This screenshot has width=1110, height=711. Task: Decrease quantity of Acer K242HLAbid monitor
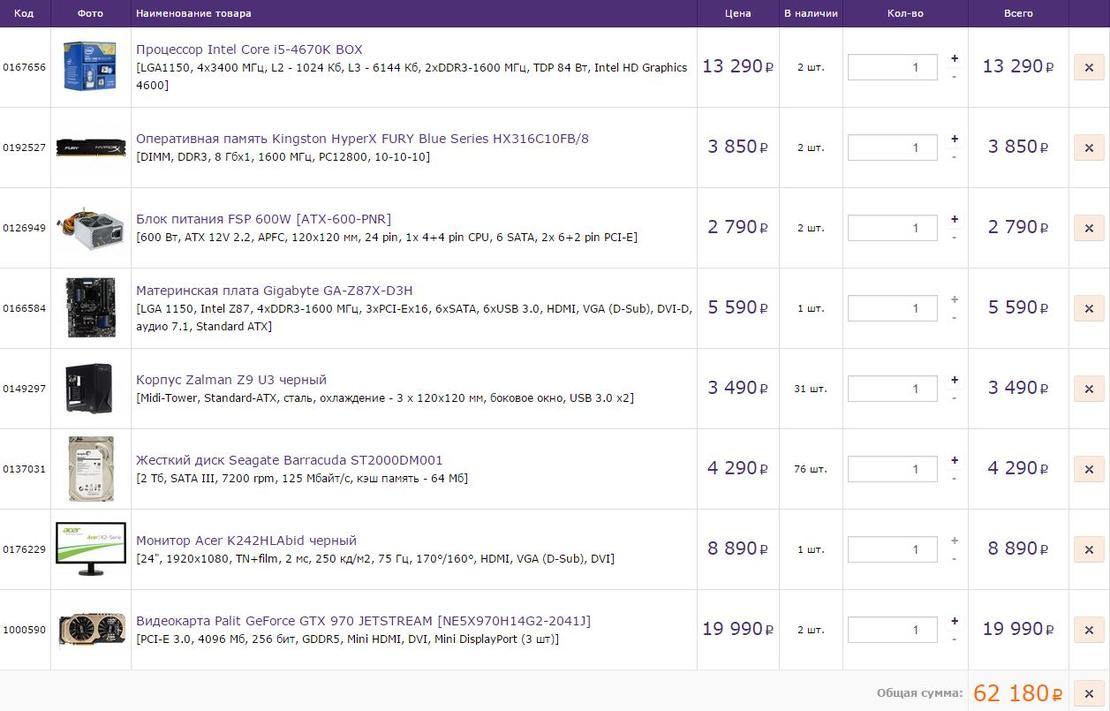pos(954,558)
